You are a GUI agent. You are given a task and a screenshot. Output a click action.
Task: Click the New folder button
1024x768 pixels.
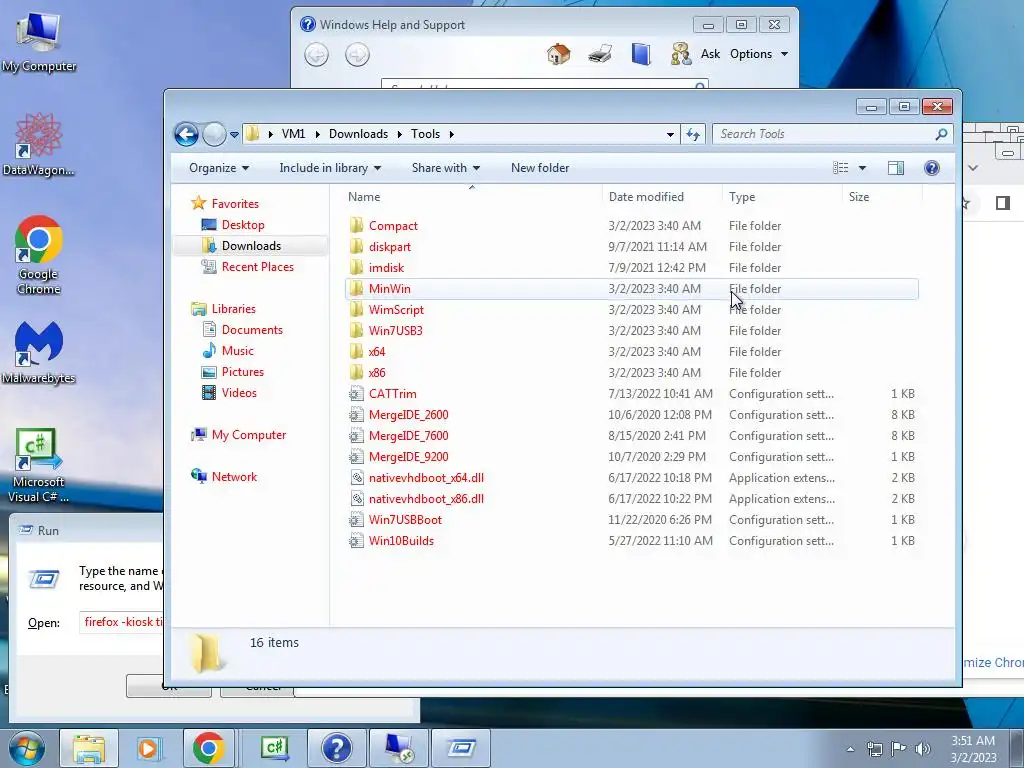[540, 168]
